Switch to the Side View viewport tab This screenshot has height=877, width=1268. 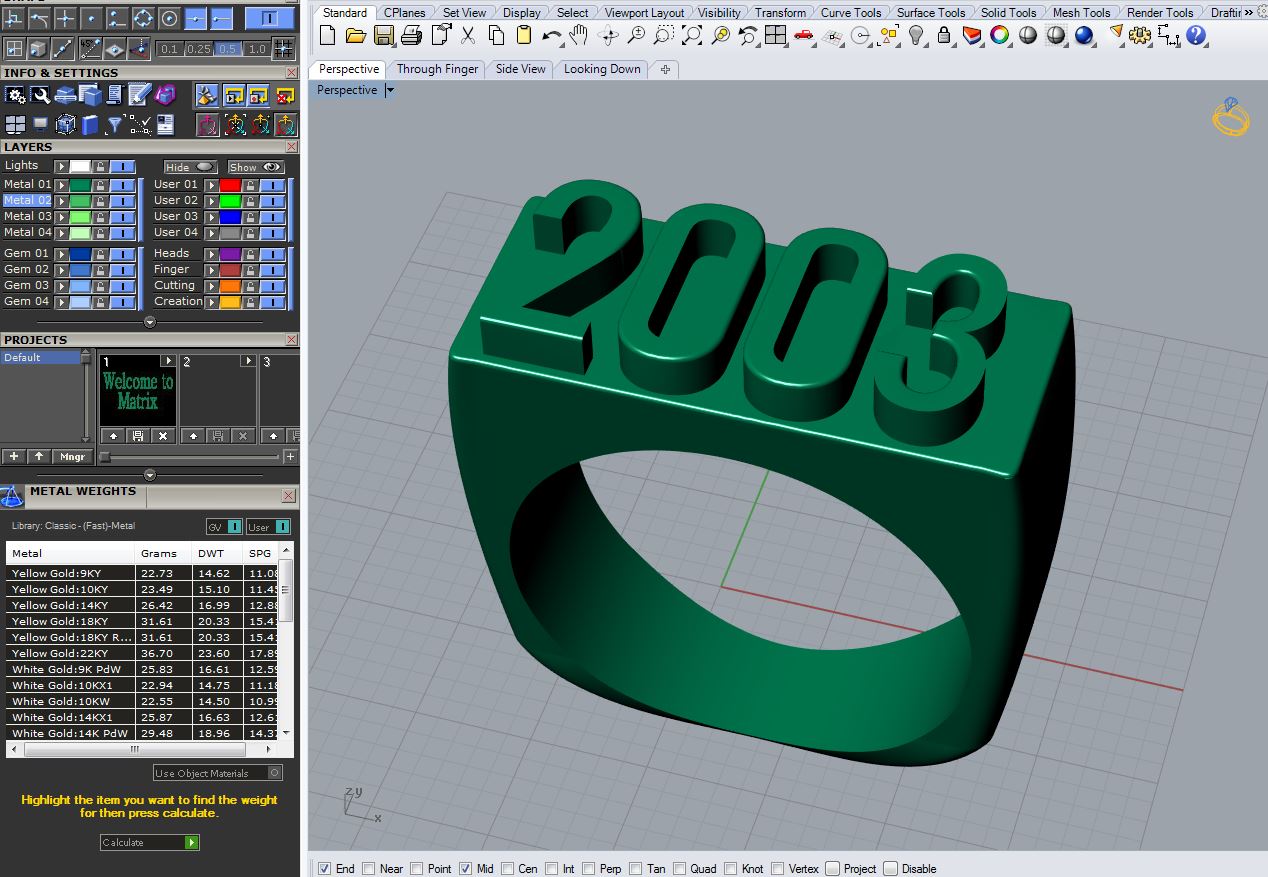pyautogui.click(x=521, y=69)
